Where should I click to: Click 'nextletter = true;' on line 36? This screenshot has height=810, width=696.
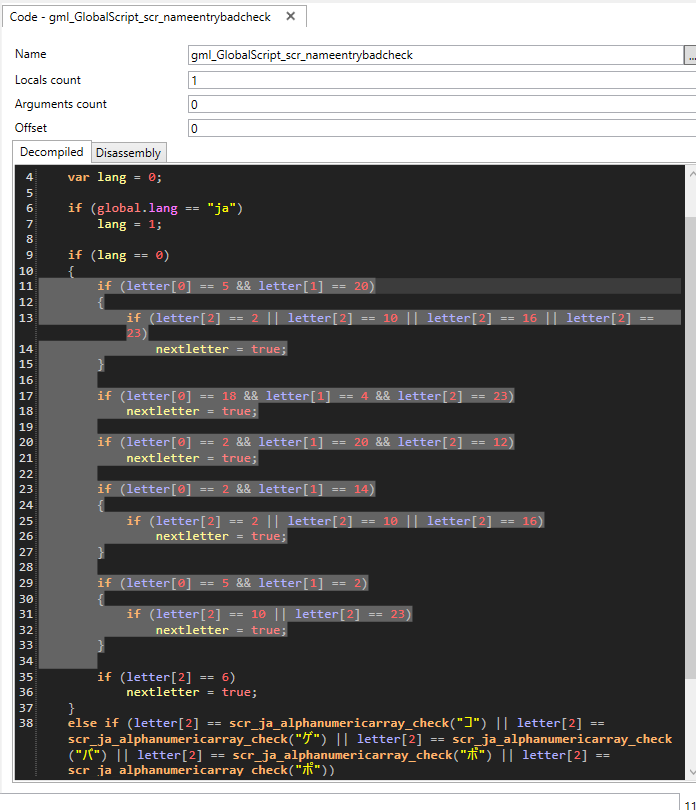point(192,692)
